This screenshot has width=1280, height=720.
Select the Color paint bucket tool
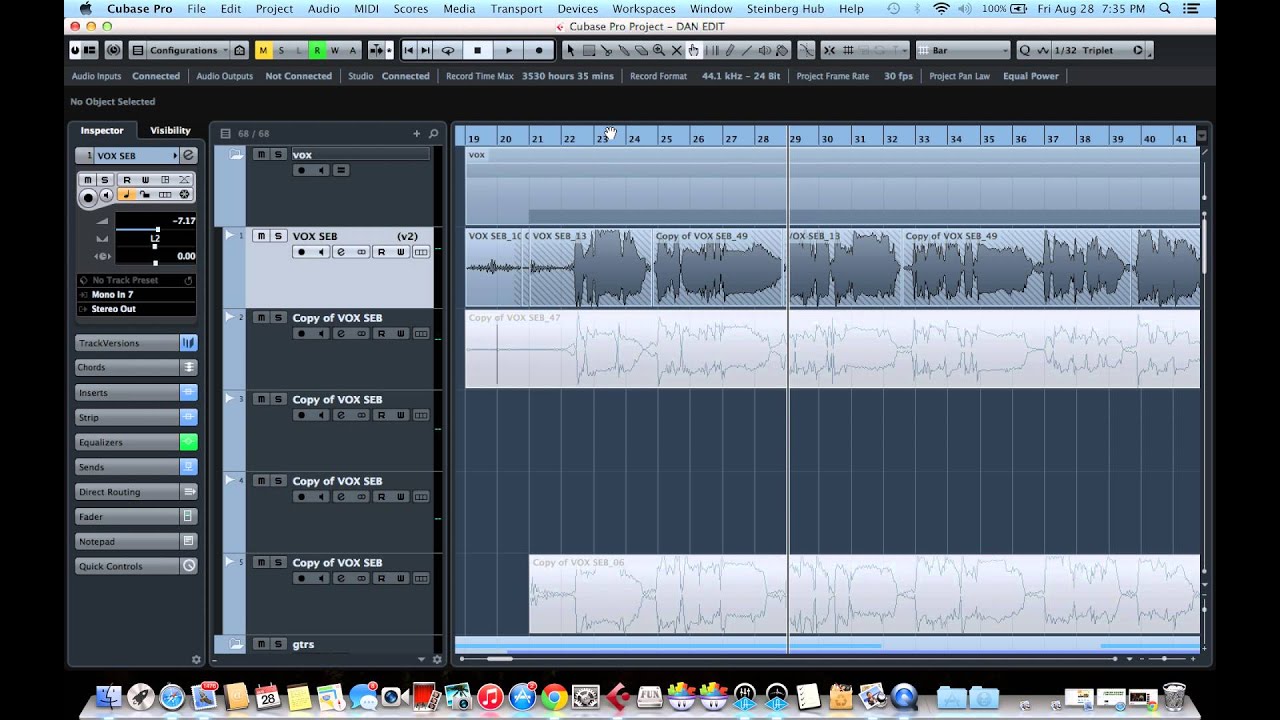click(782, 50)
